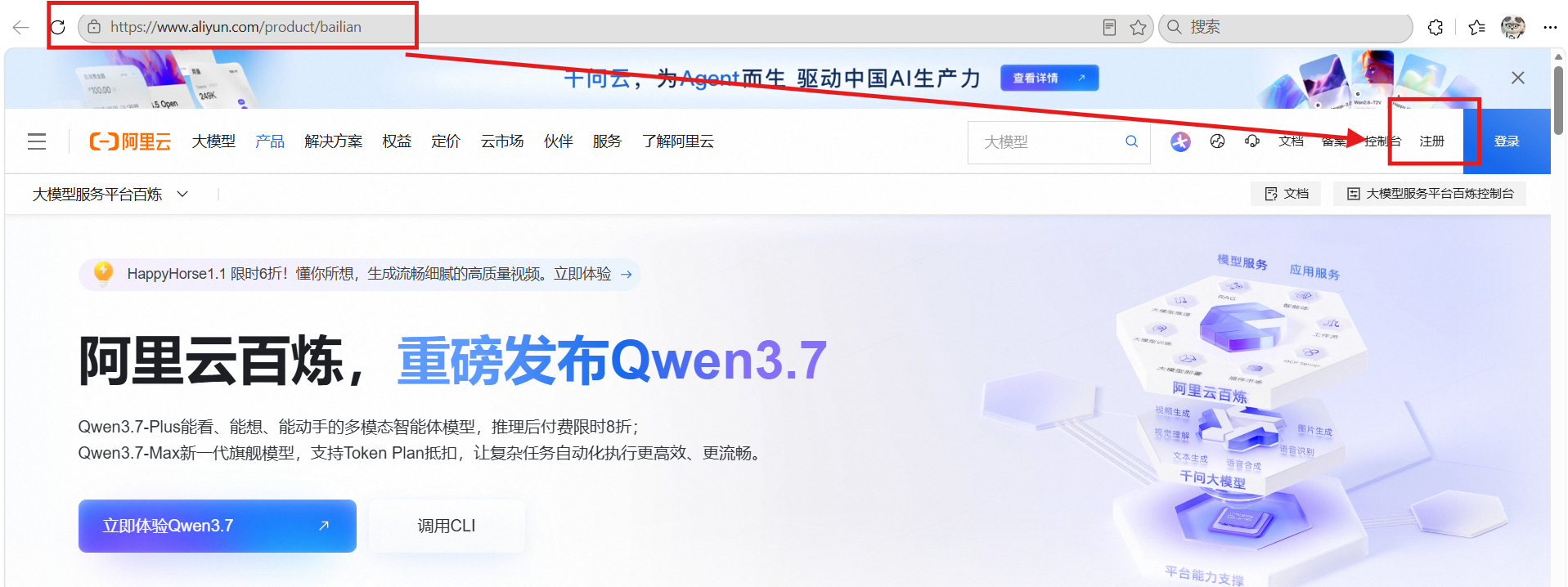Click the 文档 button in the sub-navigation bar
Screen dimensions: 1568x587
tap(1286, 194)
